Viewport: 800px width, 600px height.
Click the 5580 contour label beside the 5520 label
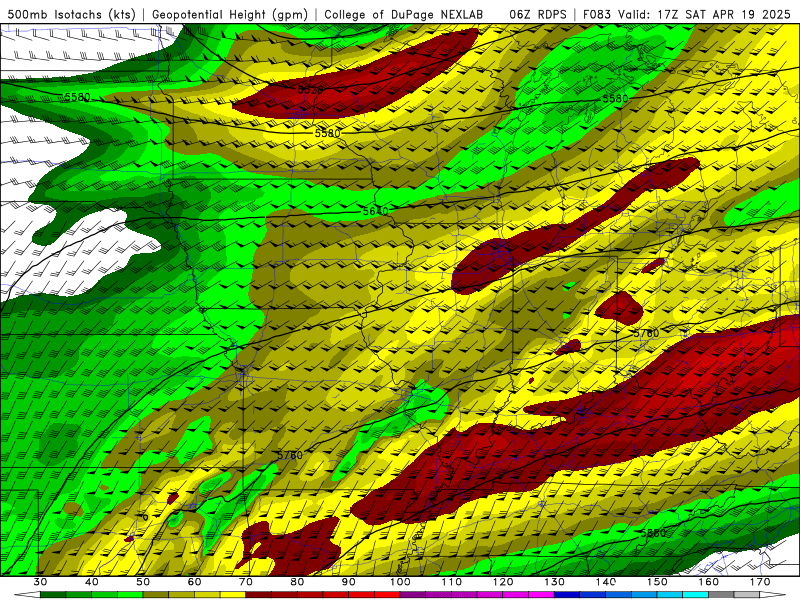pos(327,133)
